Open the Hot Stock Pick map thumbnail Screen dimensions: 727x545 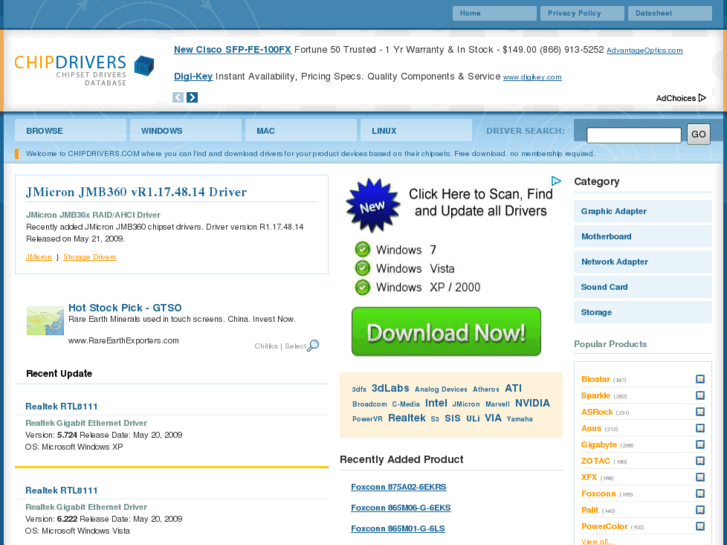point(45,321)
